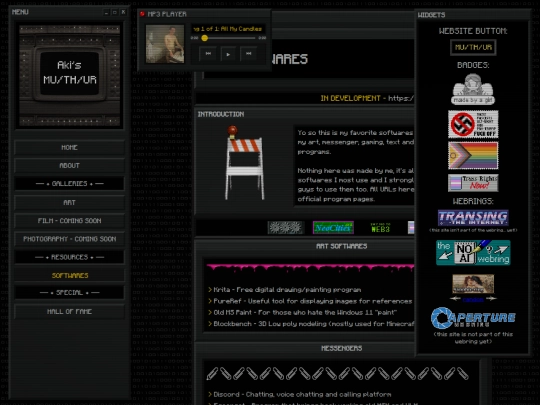The image size is (540, 405).
Task: Open the ABOUT menu item
Action: click(x=69, y=166)
